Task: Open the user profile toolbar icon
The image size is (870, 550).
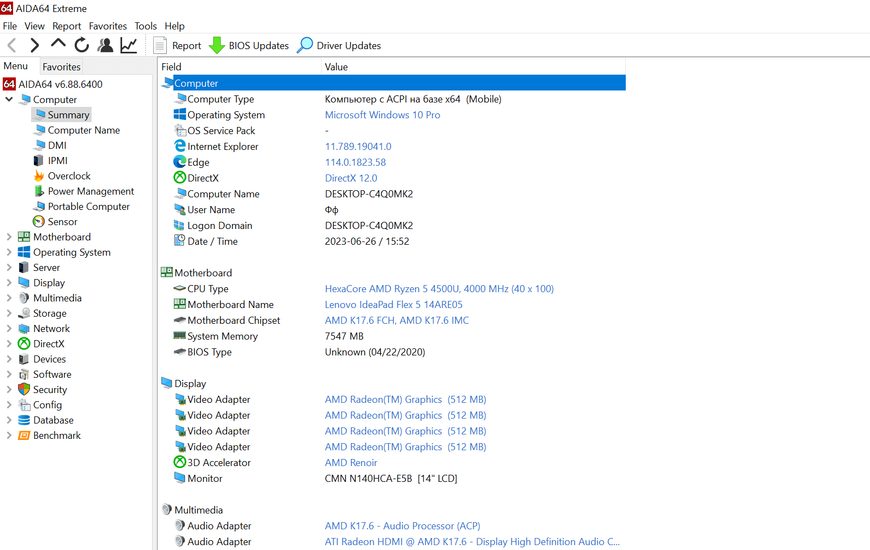Action: [x=105, y=45]
